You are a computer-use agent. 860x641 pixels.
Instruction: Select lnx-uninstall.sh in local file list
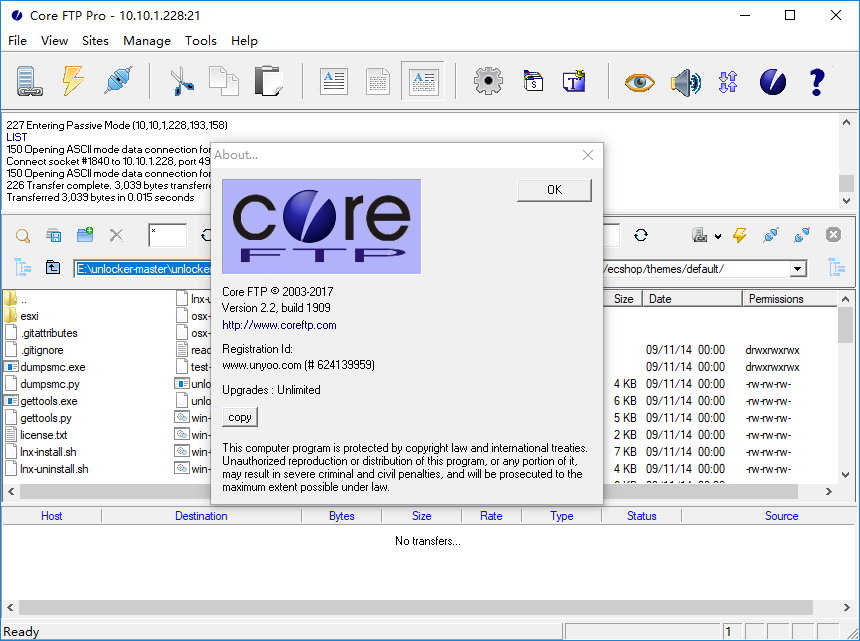point(47,469)
